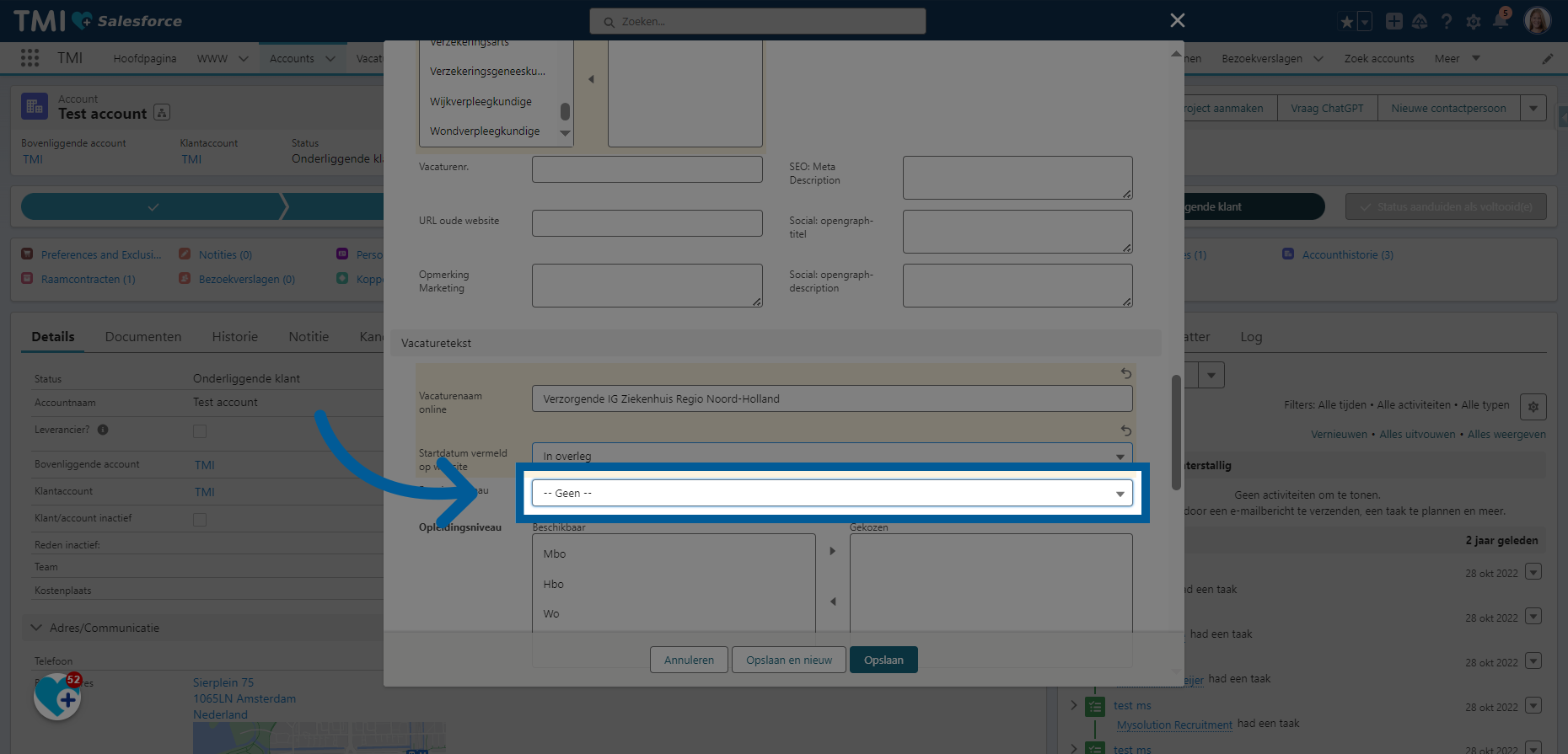This screenshot has height=754, width=1568.
Task: Open the In overleg startdatum dropdown
Action: click(832, 456)
